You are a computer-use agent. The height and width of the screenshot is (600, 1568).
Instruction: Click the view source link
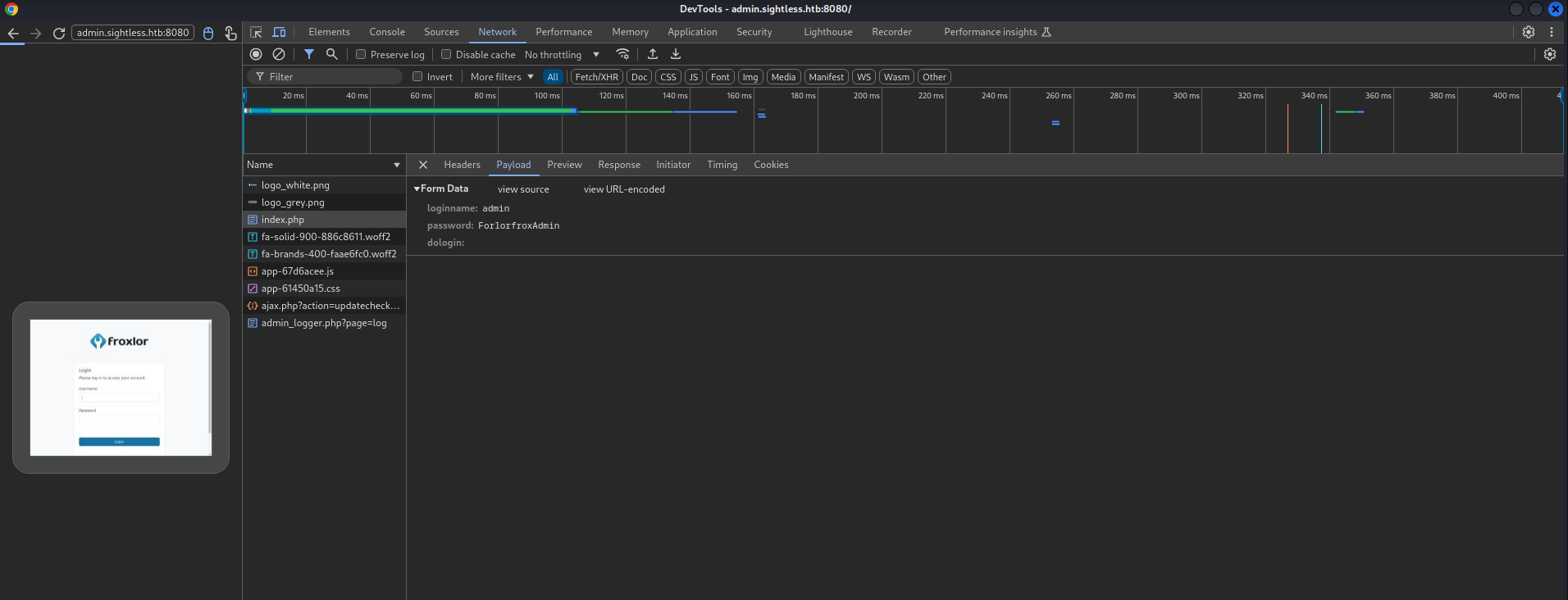coord(523,189)
